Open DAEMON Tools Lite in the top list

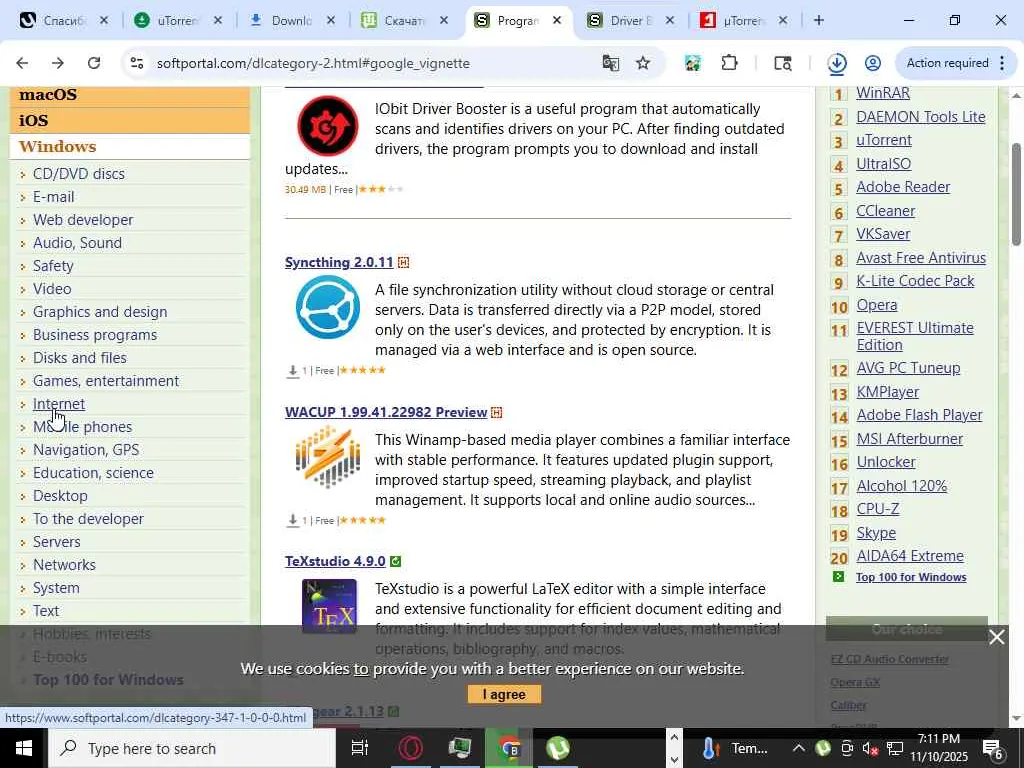tap(921, 117)
